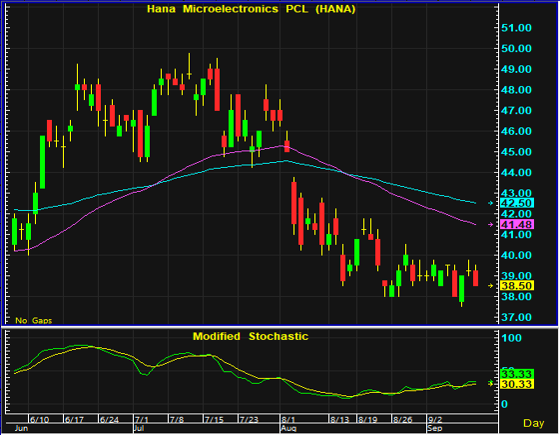This screenshot has height=435, width=560.
Task: Click the yellow 30.33 stochastic value tag
Action: click(x=517, y=384)
